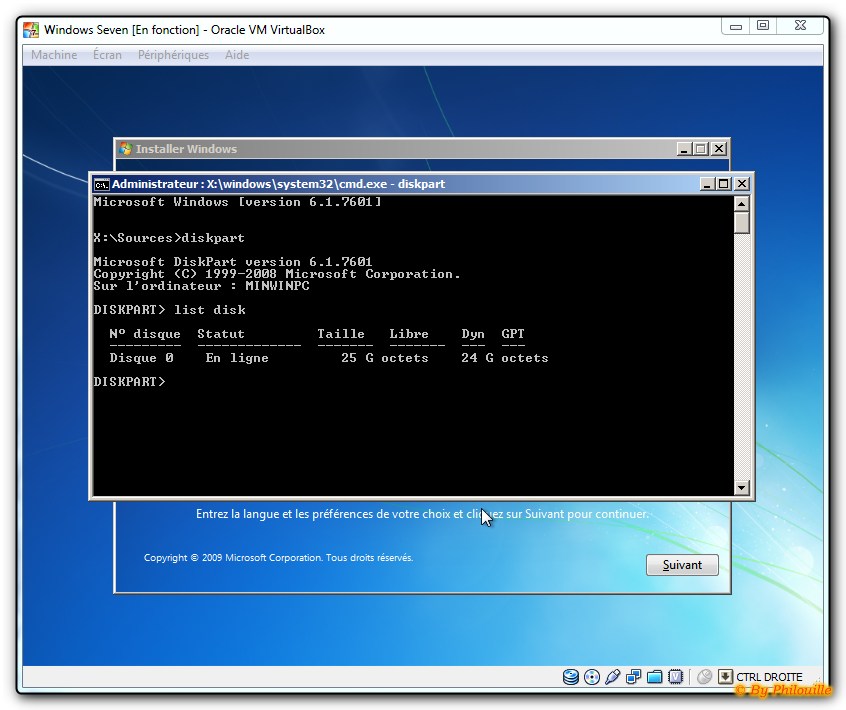Click the Installer Windows title bar icon
The image size is (846, 710).
point(126,149)
